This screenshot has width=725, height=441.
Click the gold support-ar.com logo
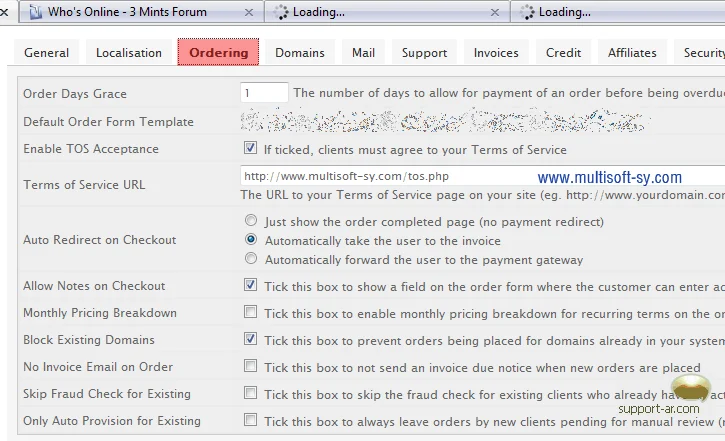690,391
